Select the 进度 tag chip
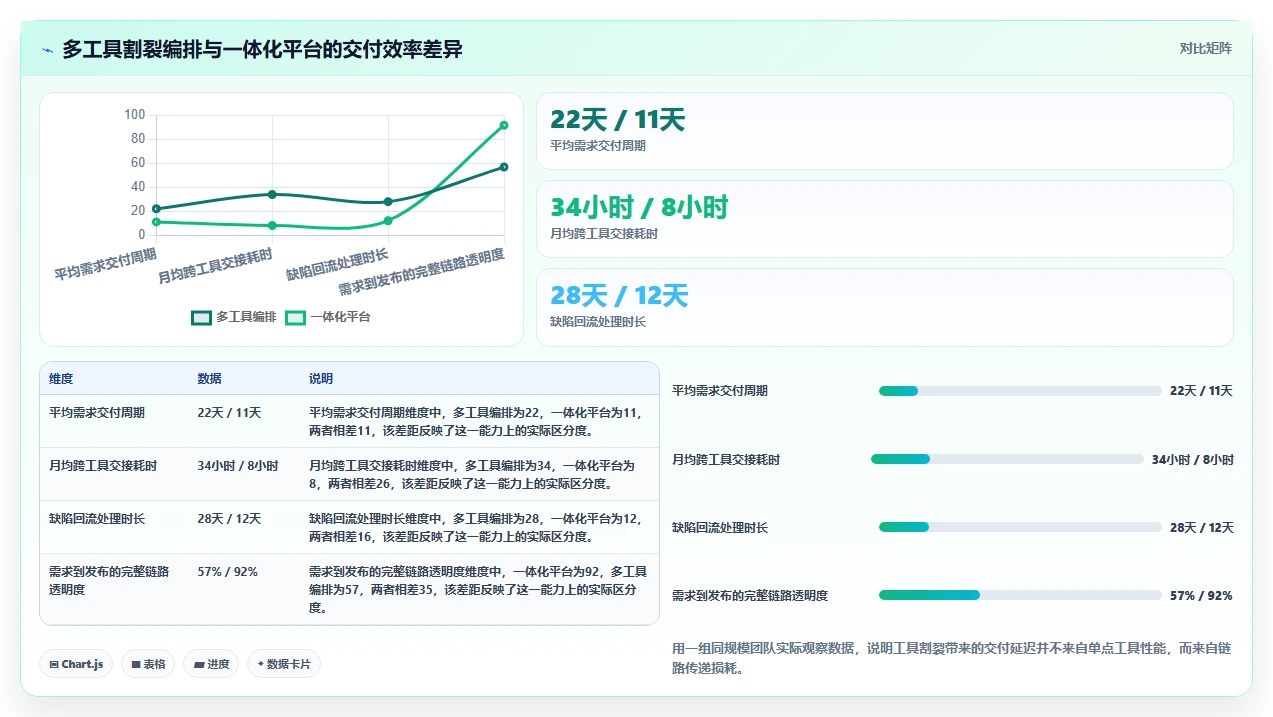 211,664
